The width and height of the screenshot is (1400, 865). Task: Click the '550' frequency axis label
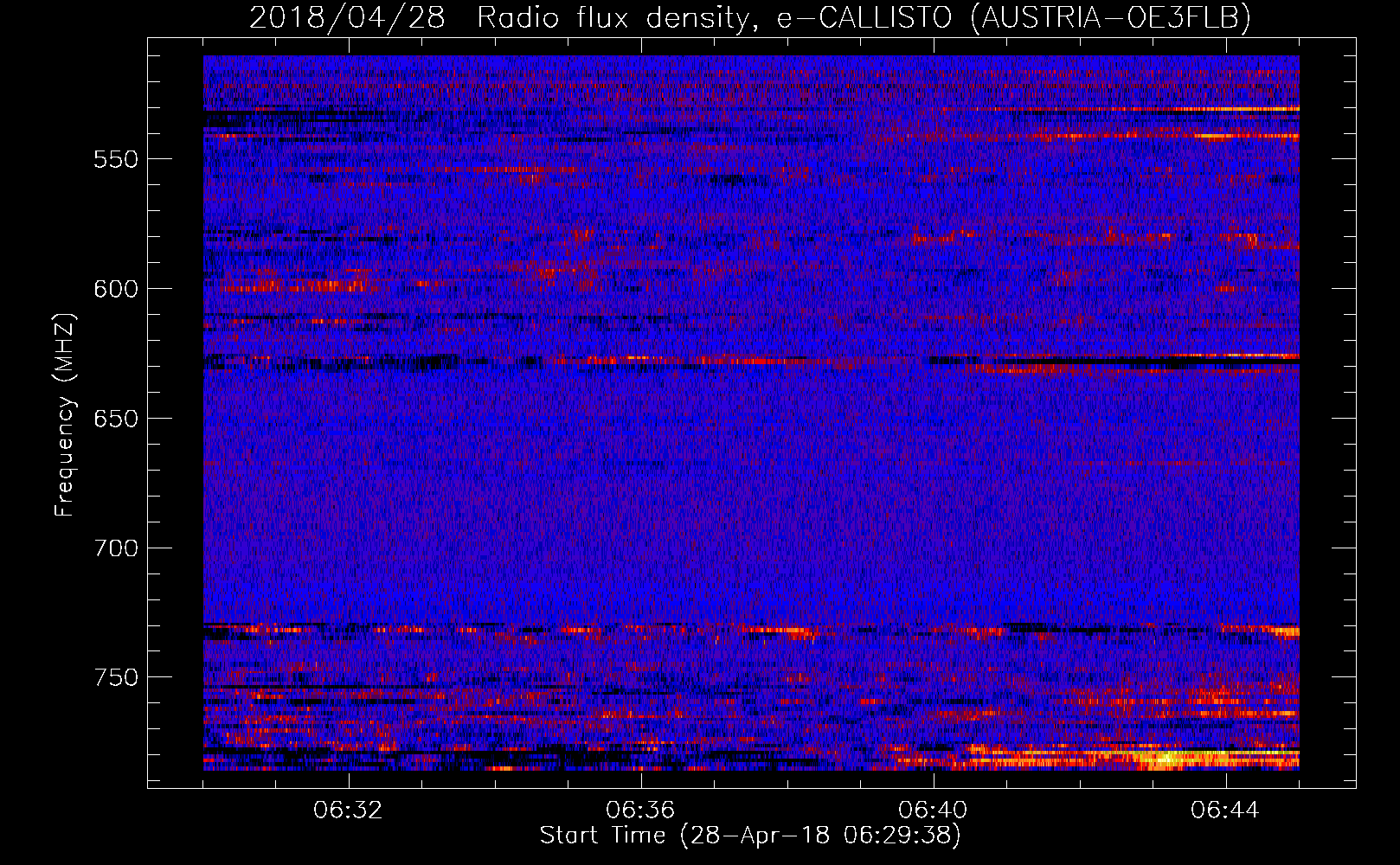pos(116,160)
